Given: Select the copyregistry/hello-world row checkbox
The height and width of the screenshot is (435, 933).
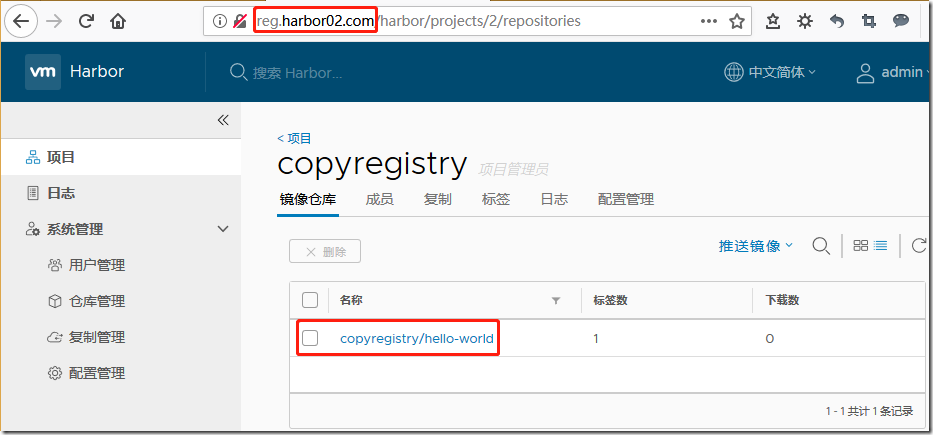Looking at the screenshot, I should click(310, 338).
